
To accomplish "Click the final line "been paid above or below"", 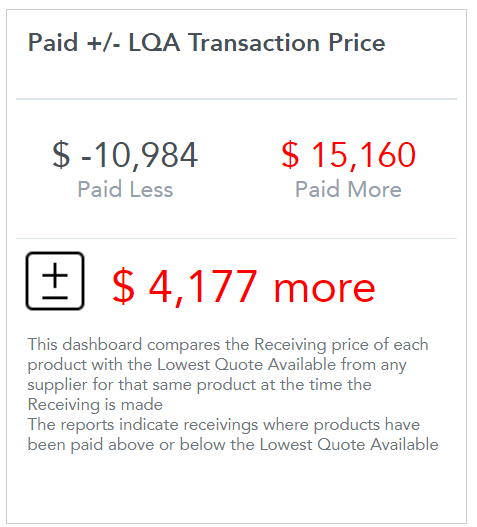I will click(233, 445).
